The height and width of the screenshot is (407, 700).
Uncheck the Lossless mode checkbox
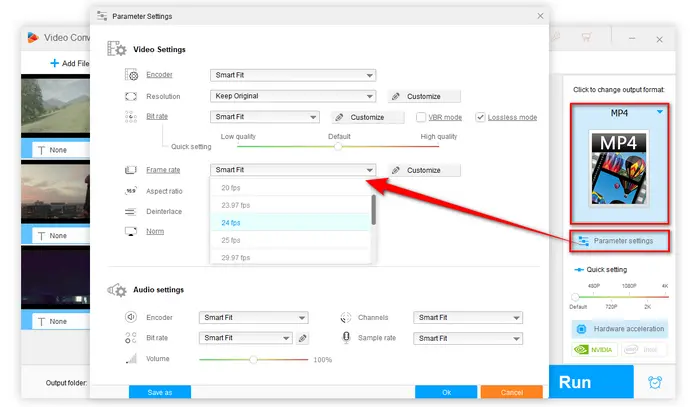[x=480, y=117]
